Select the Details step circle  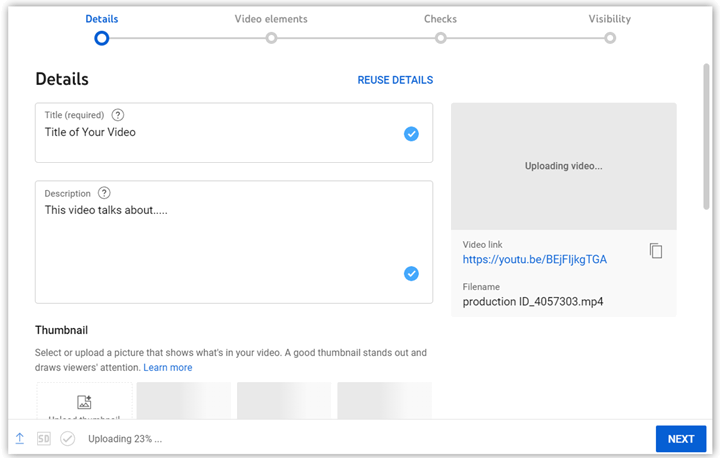tap(101, 38)
